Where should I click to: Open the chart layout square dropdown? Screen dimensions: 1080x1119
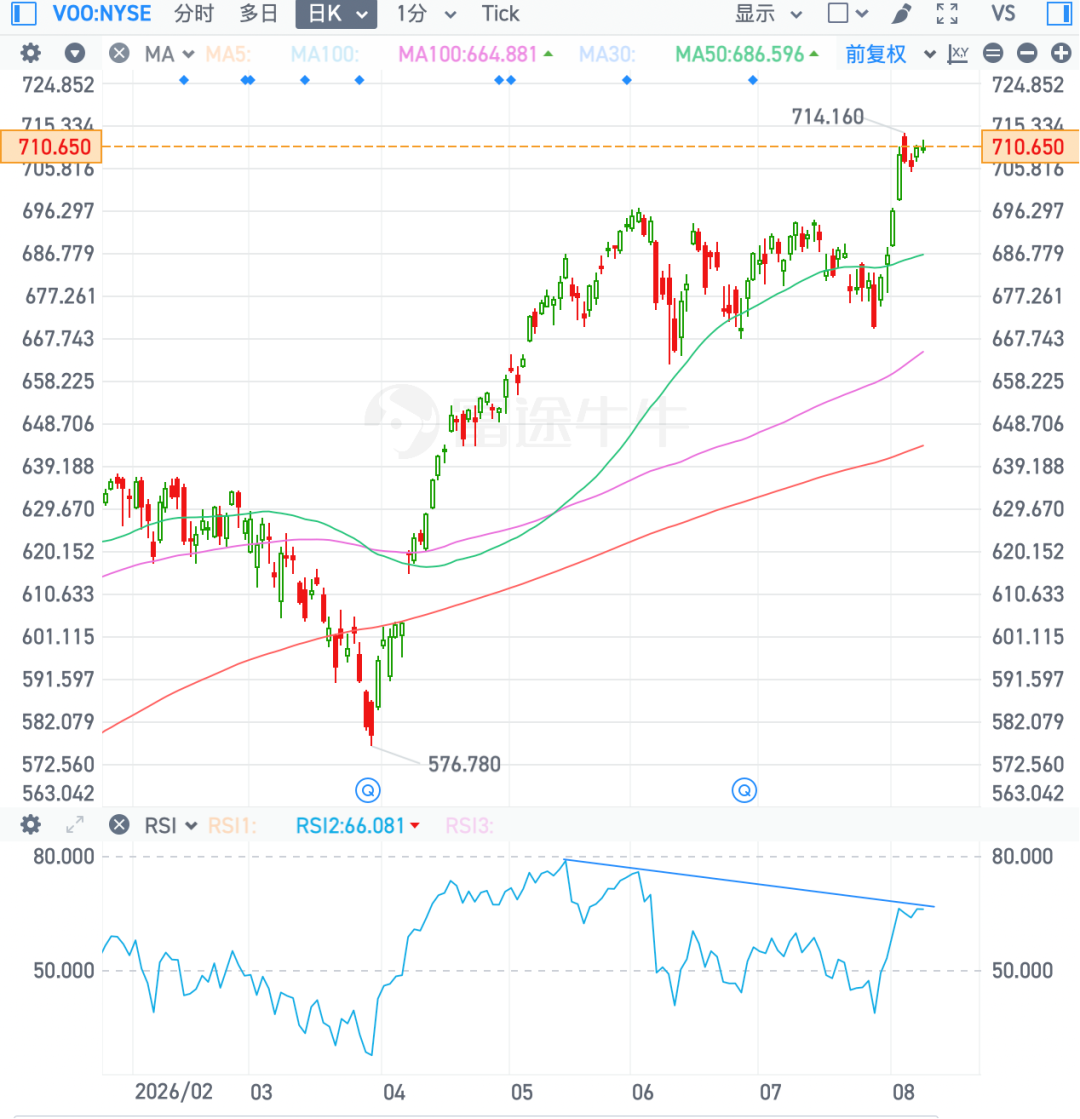(848, 14)
